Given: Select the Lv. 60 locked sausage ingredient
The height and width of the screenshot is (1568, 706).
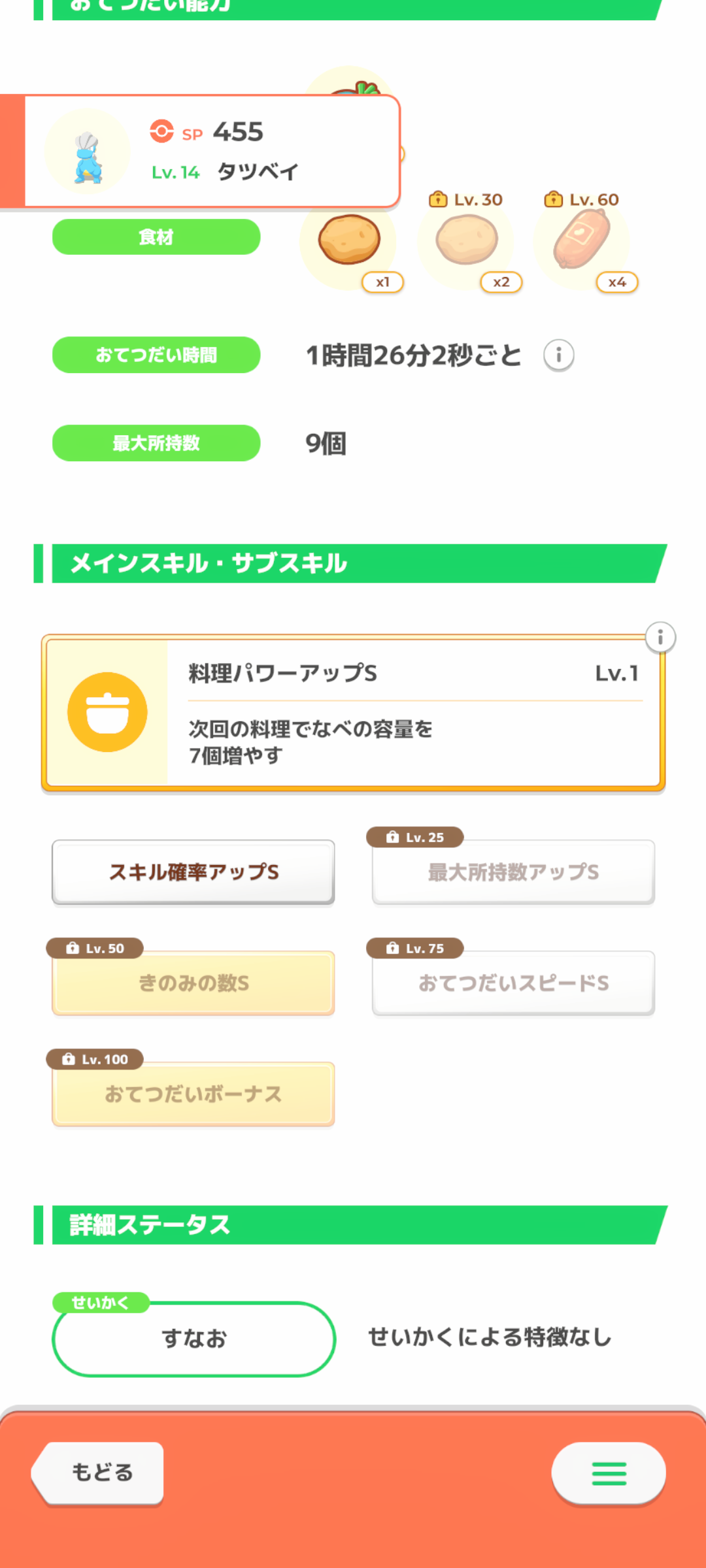Looking at the screenshot, I should click(582, 240).
